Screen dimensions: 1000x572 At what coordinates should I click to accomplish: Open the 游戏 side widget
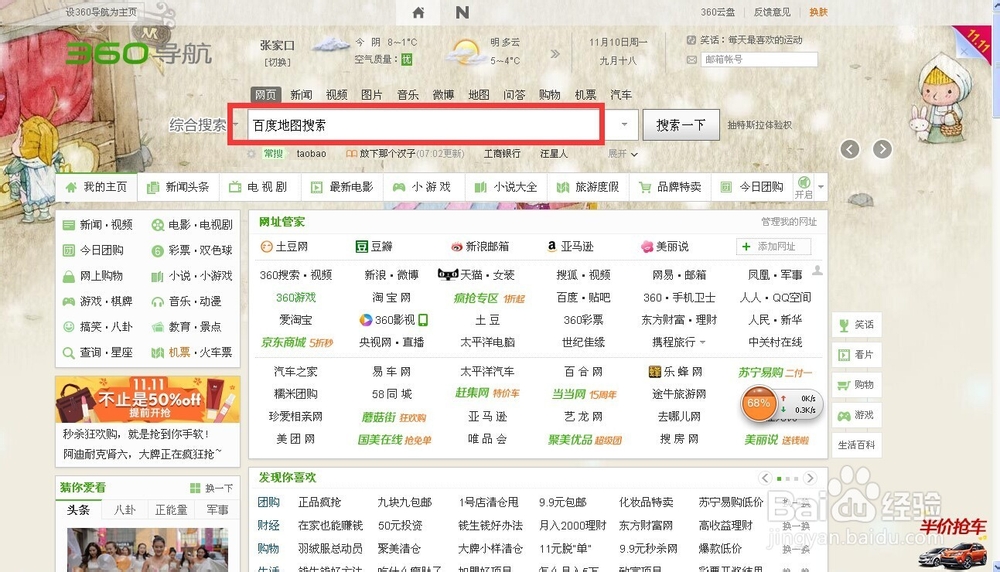(857, 415)
